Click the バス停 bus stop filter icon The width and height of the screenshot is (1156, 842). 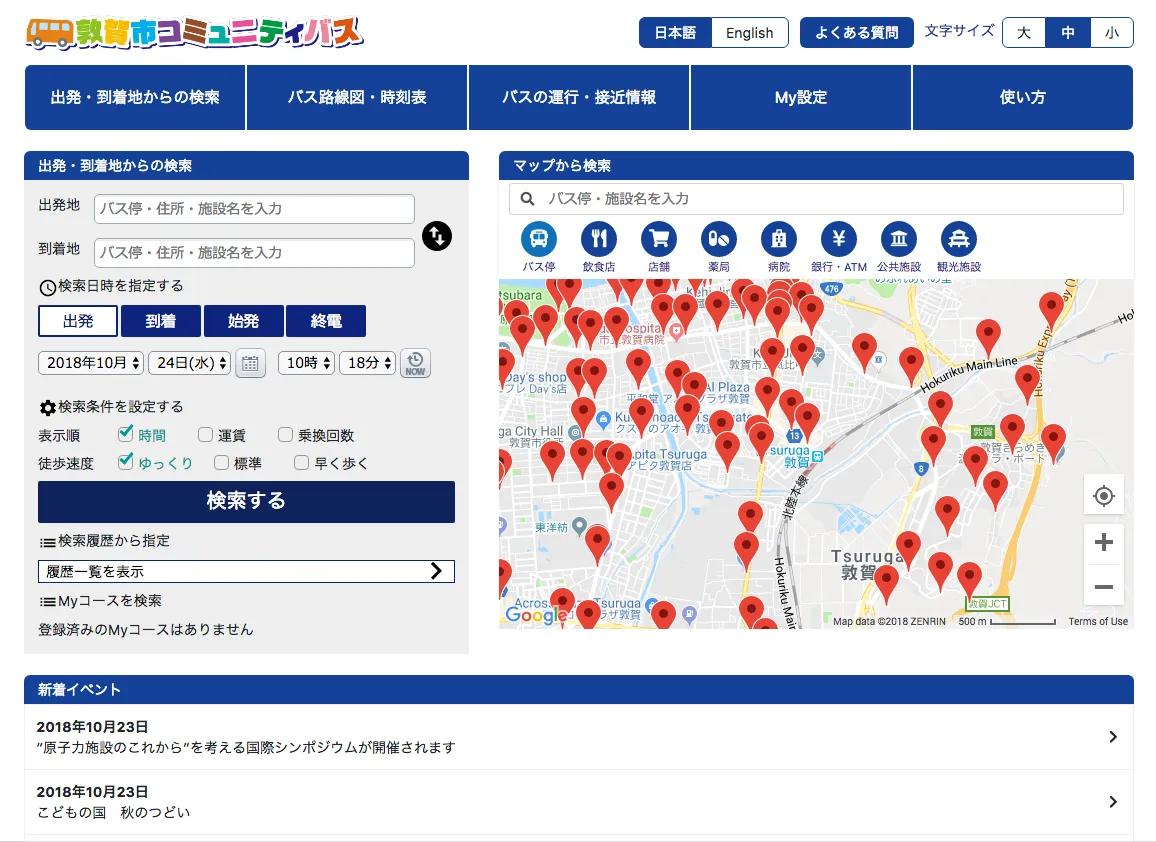point(539,240)
